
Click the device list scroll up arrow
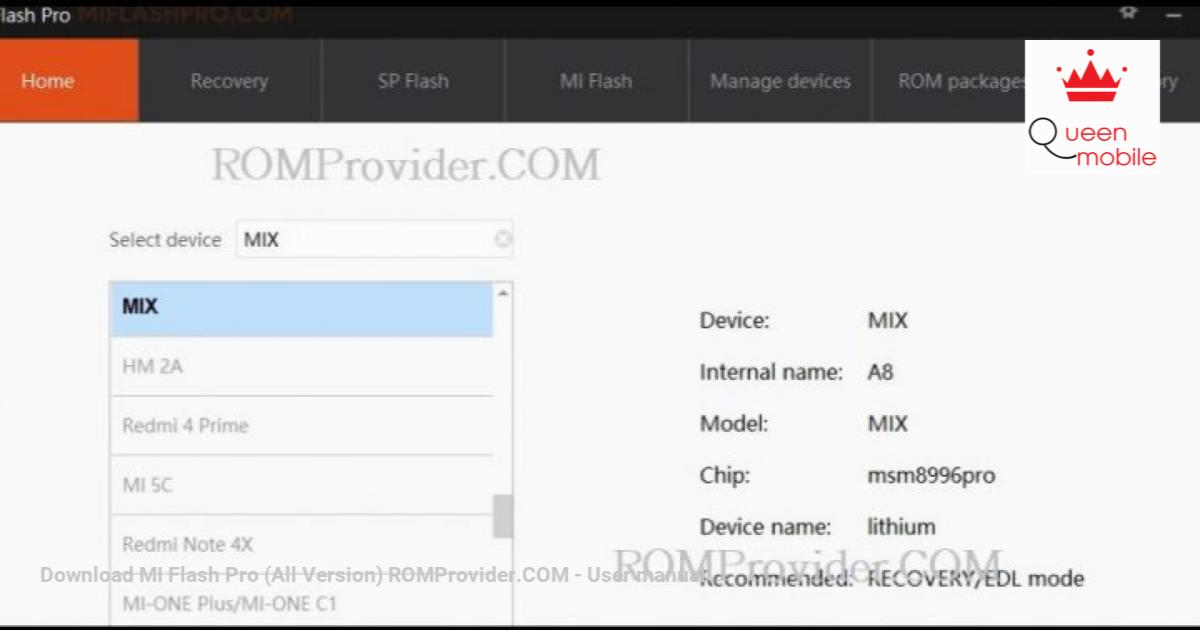click(503, 293)
